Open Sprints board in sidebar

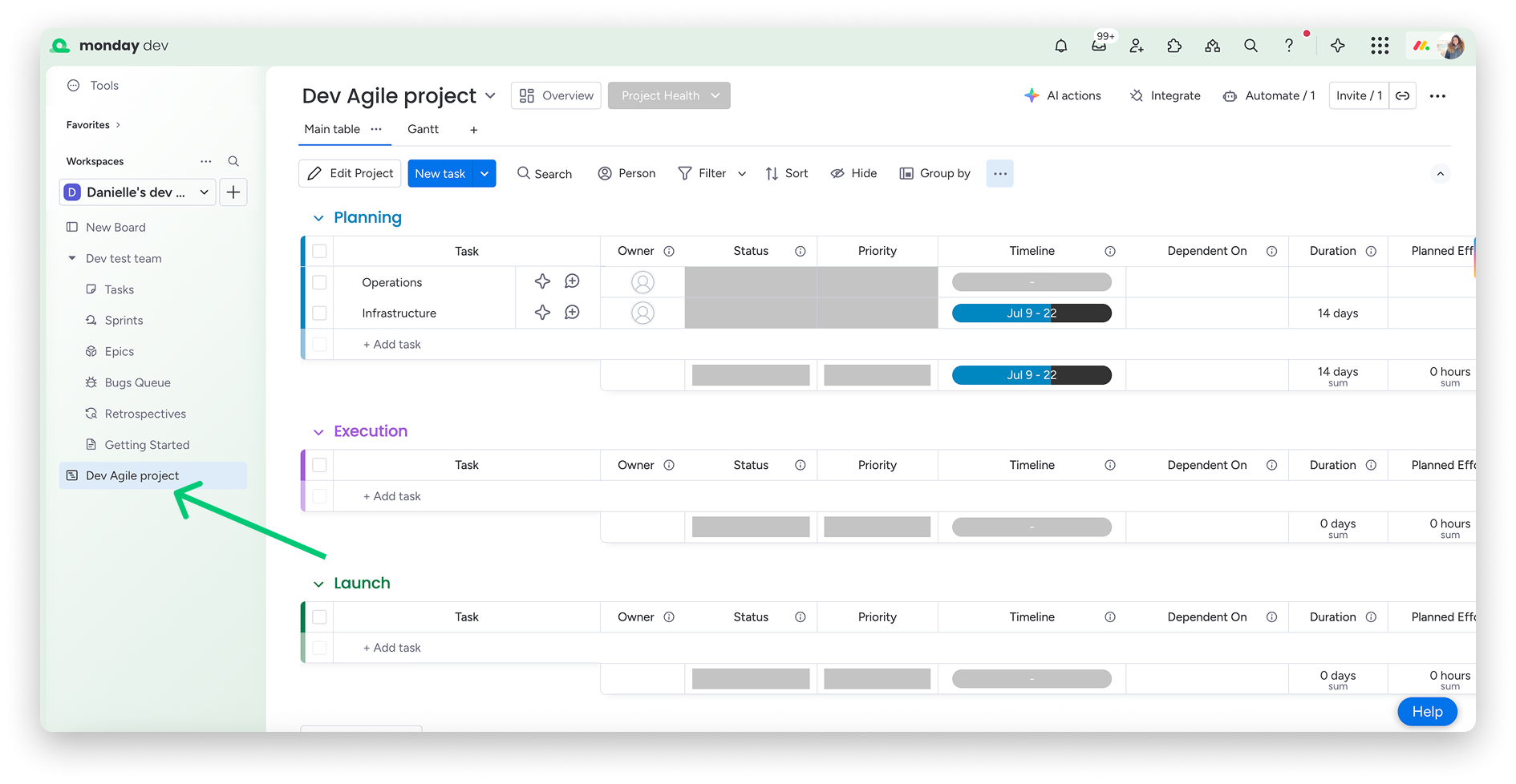[124, 320]
